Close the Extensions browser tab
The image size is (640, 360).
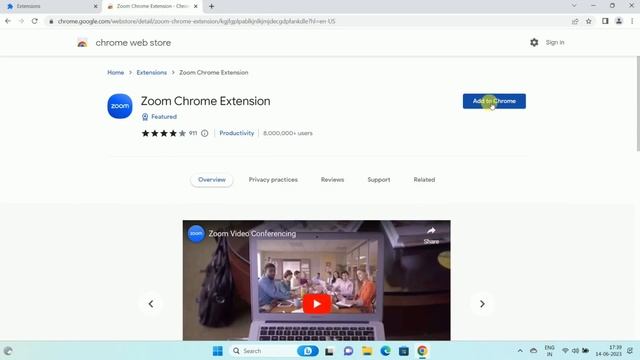(96, 7)
